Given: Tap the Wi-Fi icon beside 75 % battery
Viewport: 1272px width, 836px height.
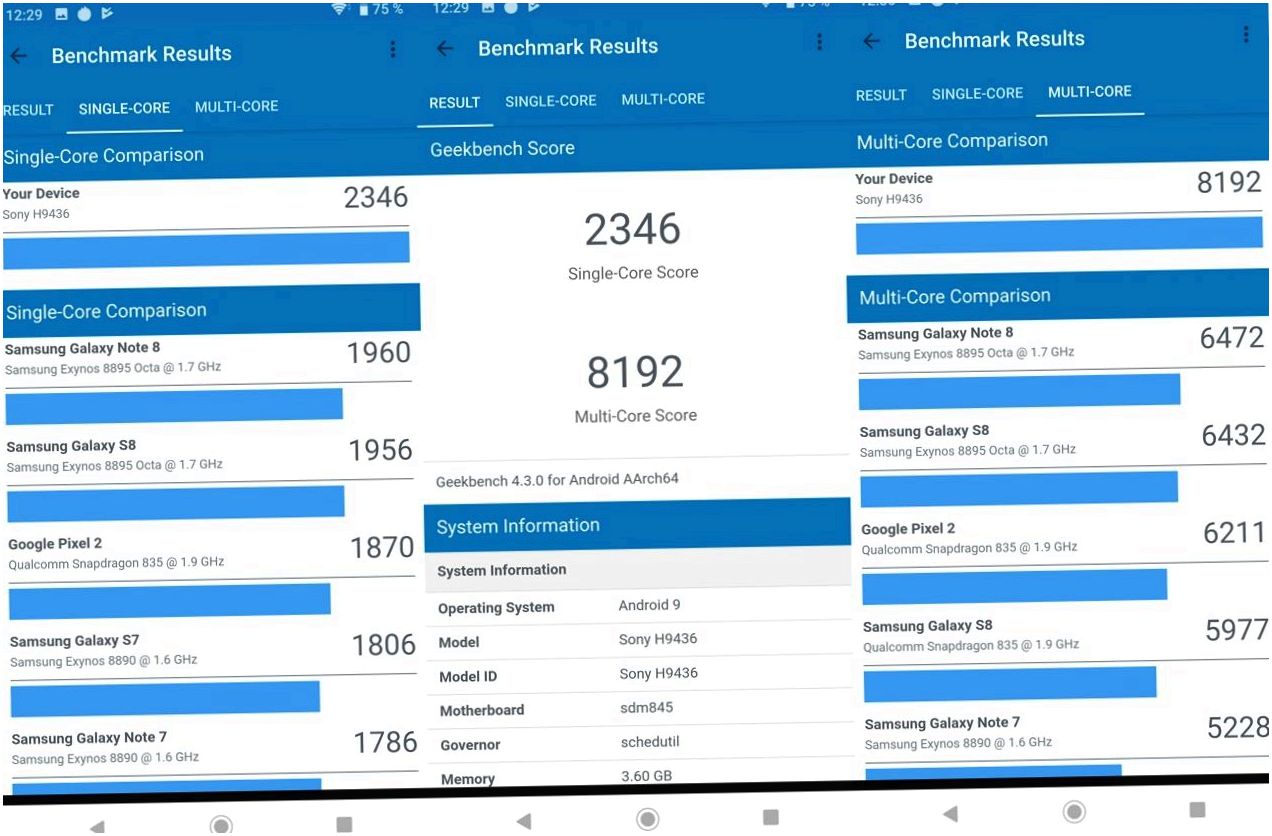Looking at the screenshot, I should click(341, 8).
